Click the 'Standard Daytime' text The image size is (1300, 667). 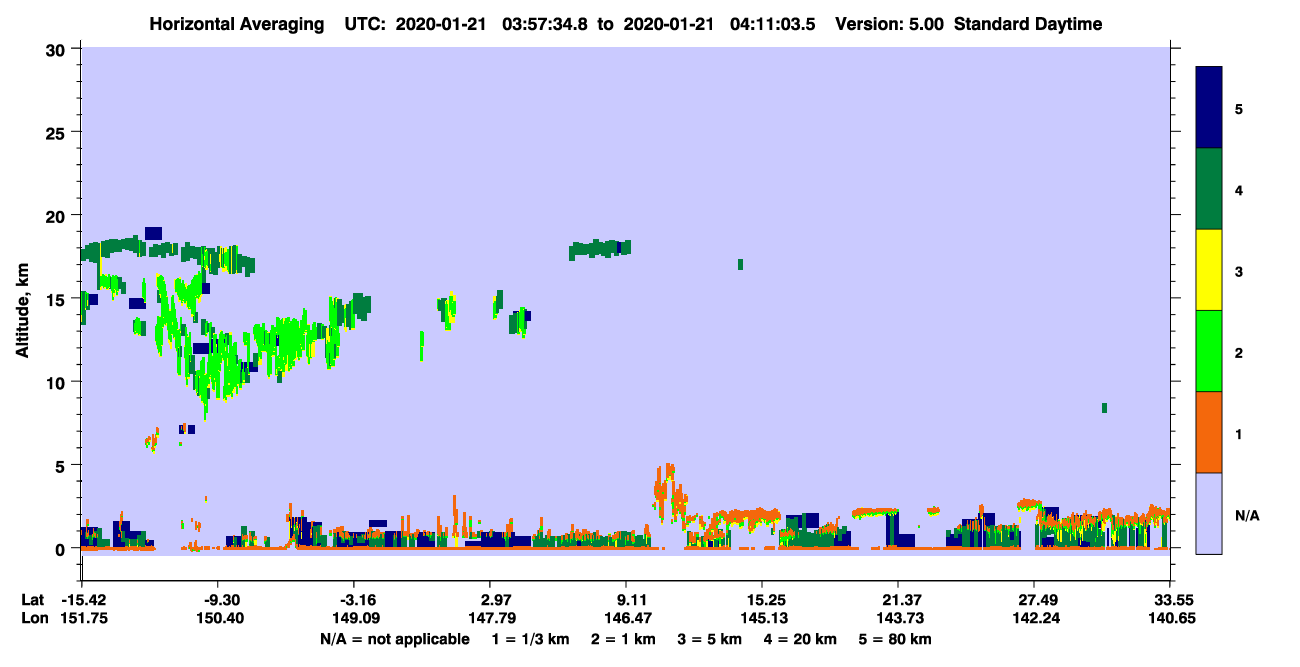(x=1028, y=24)
